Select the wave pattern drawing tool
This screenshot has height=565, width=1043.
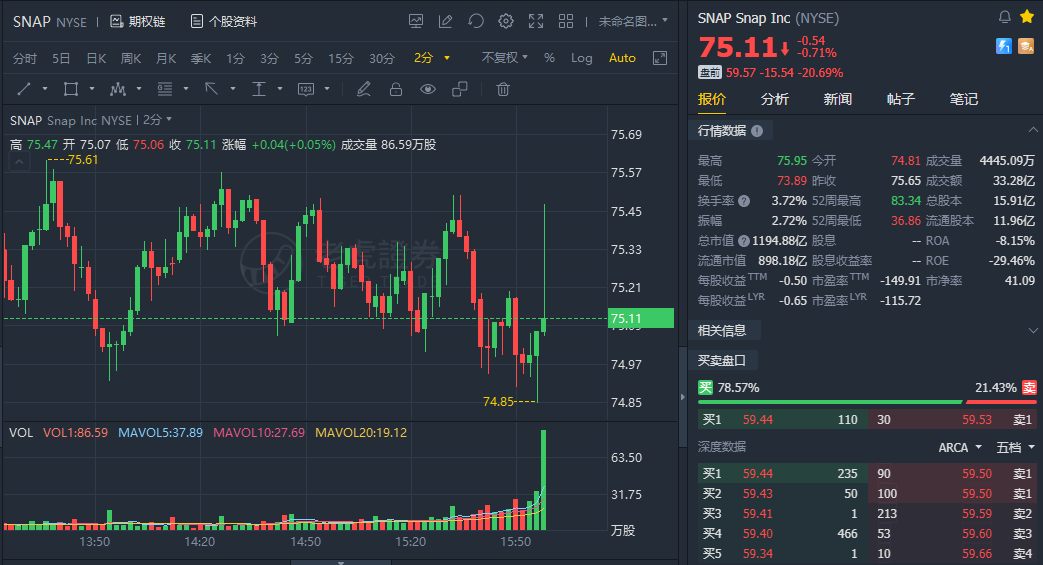coord(118,89)
